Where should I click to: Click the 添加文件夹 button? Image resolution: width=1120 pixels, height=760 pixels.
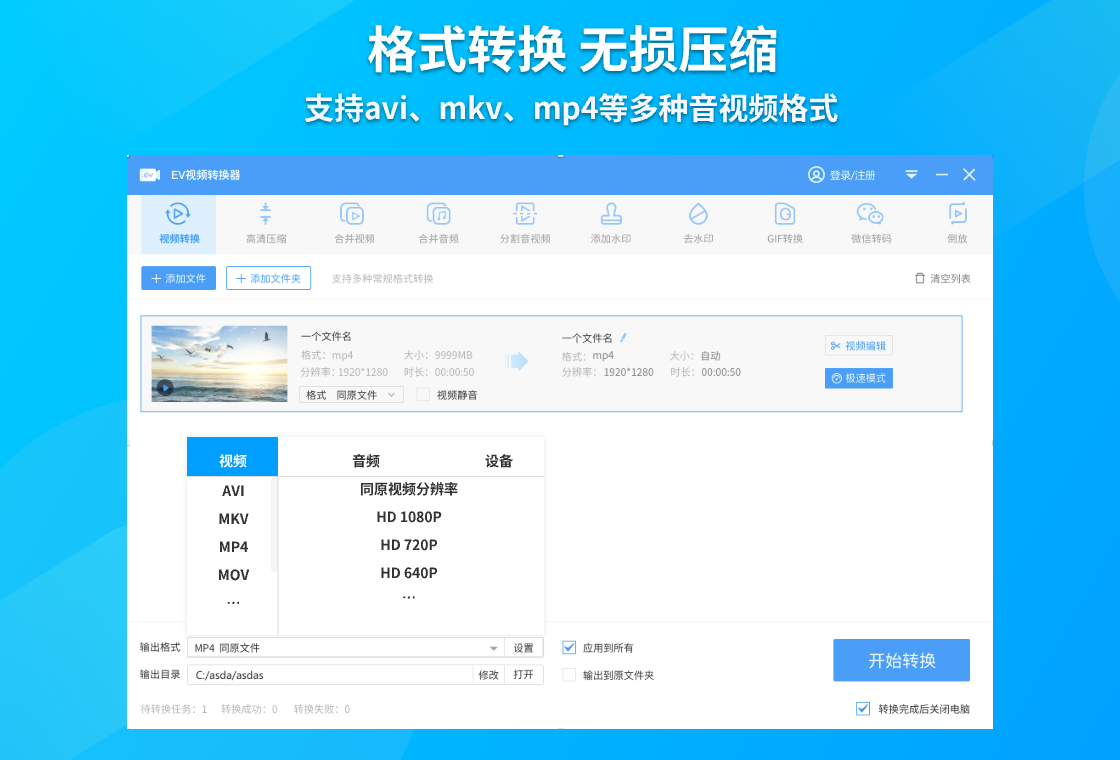(269, 279)
